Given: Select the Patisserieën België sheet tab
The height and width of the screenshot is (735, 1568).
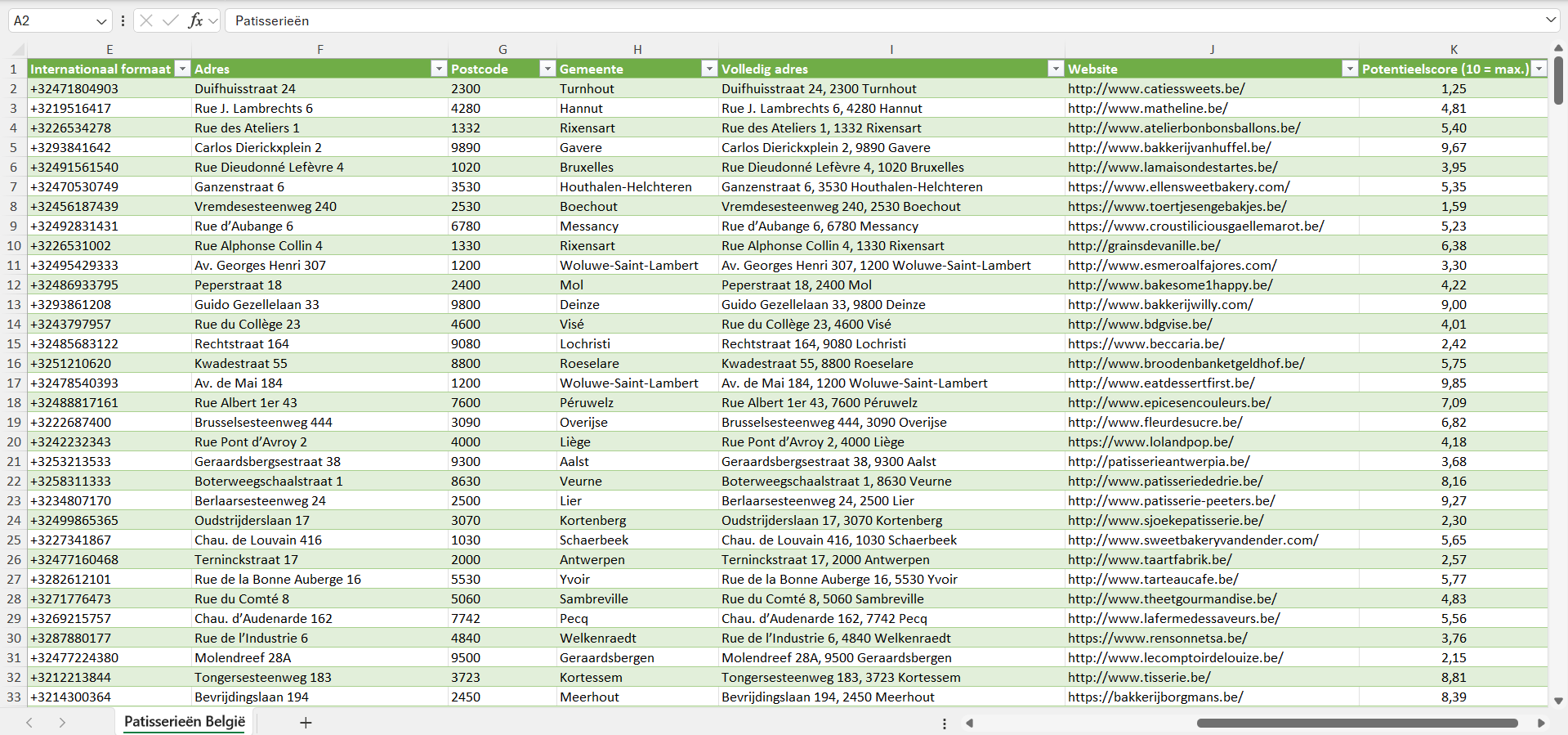Looking at the screenshot, I should point(185,722).
